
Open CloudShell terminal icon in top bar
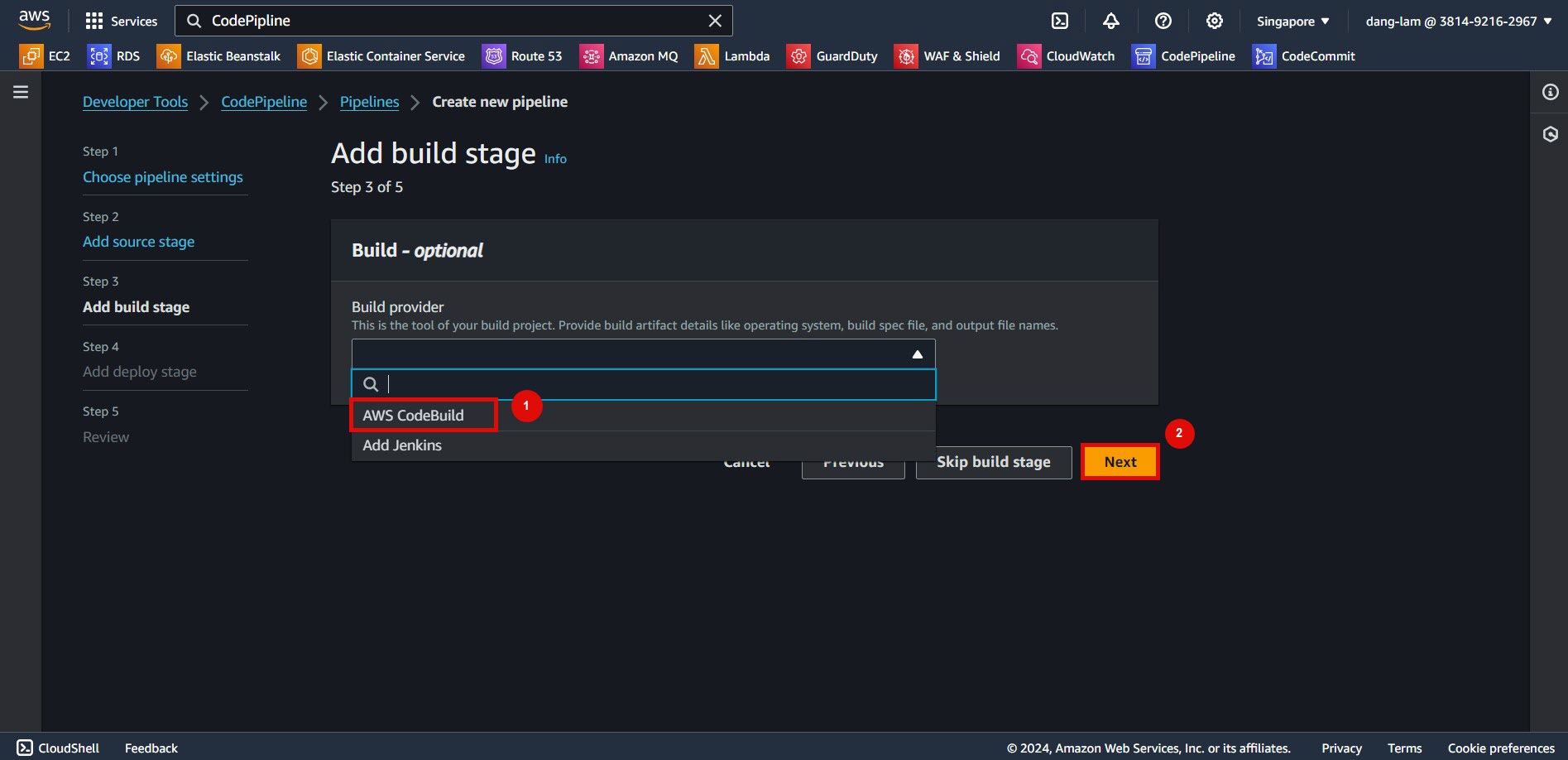coord(1060,21)
